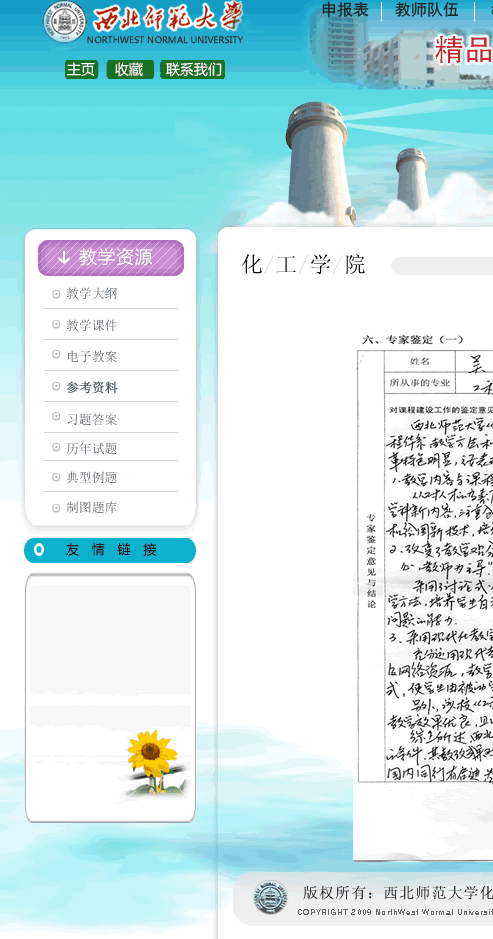Click the bullet icon beside 教学大纲

[56, 294]
